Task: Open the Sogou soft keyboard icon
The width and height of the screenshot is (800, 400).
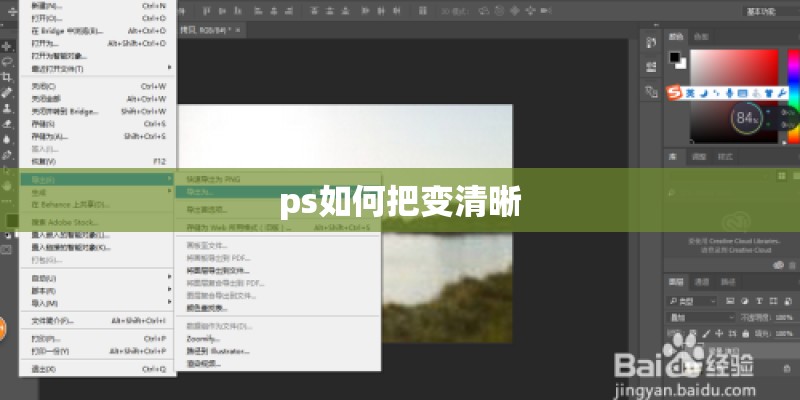Action: click(x=742, y=93)
